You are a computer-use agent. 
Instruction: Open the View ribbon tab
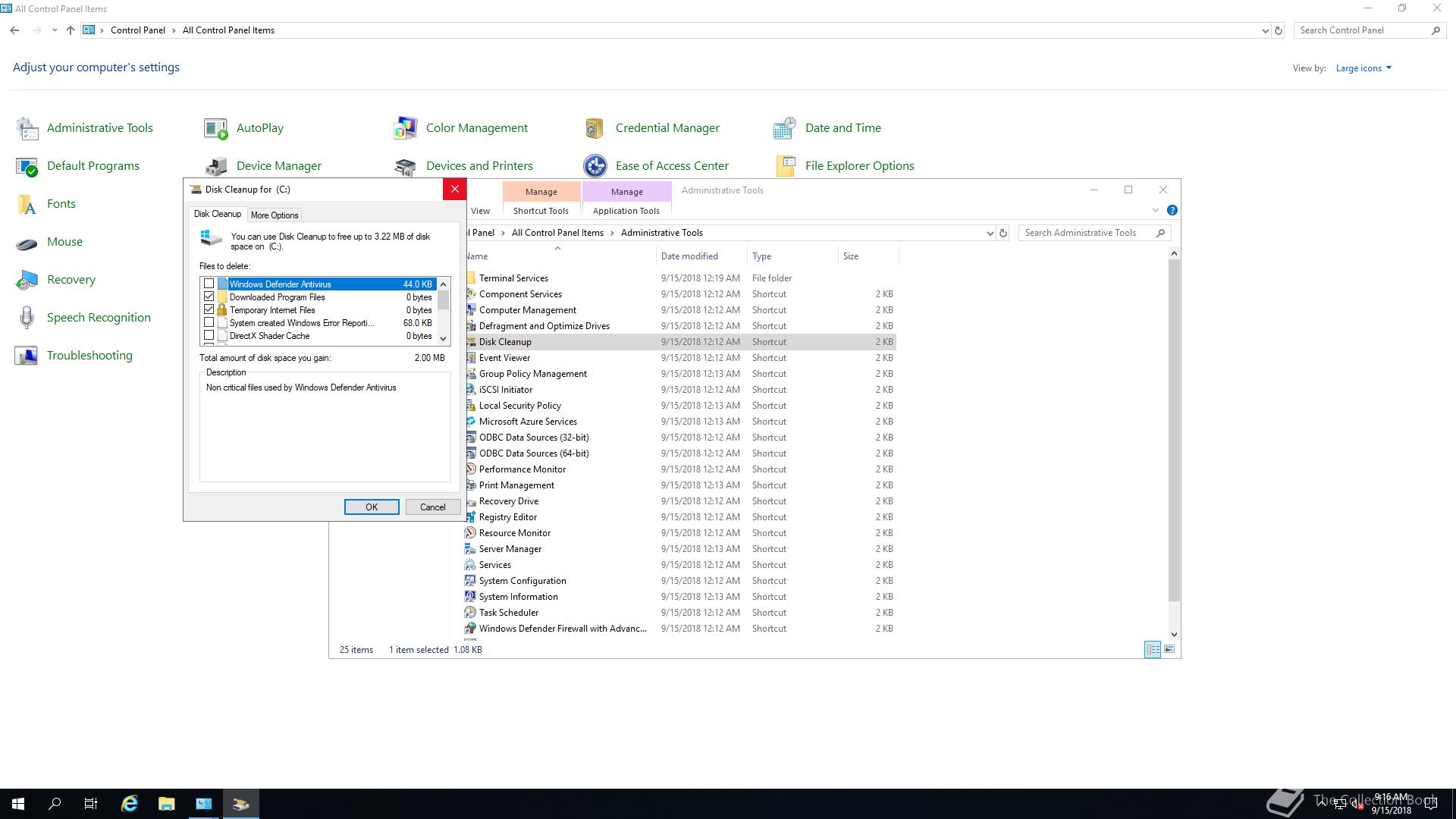point(481,211)
